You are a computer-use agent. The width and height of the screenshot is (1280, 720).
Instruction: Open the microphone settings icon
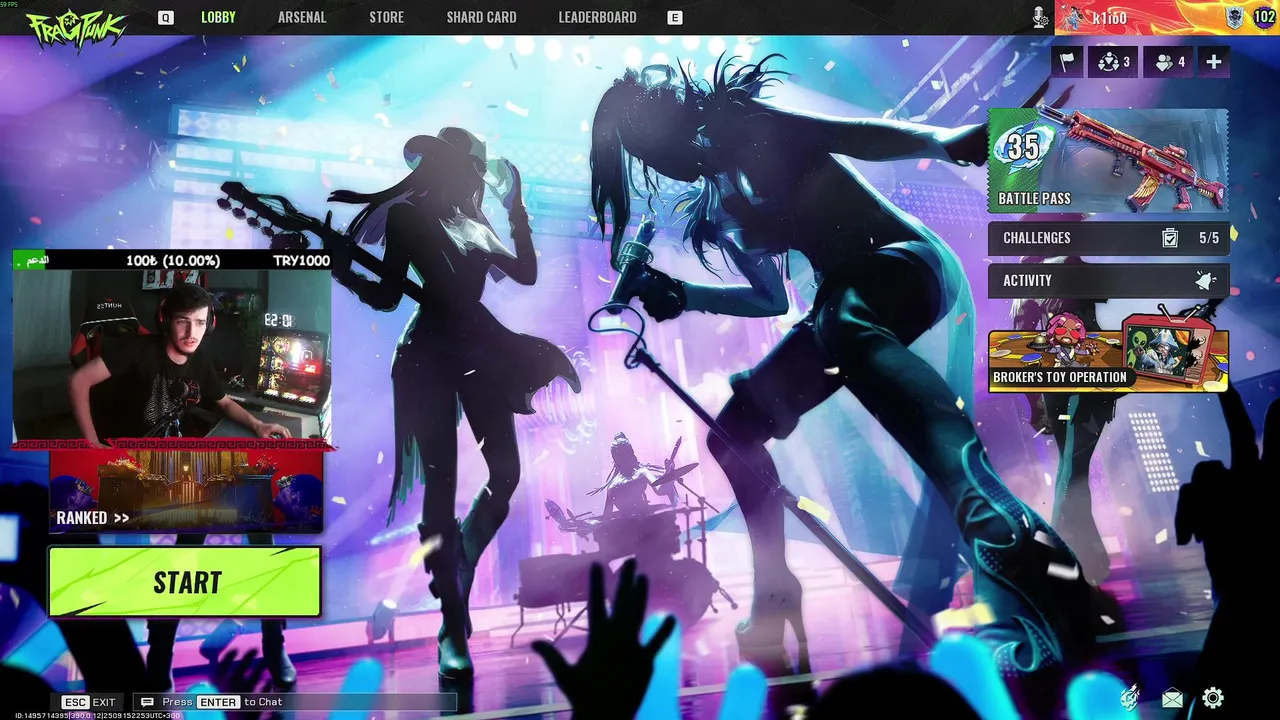(1041, 17)
